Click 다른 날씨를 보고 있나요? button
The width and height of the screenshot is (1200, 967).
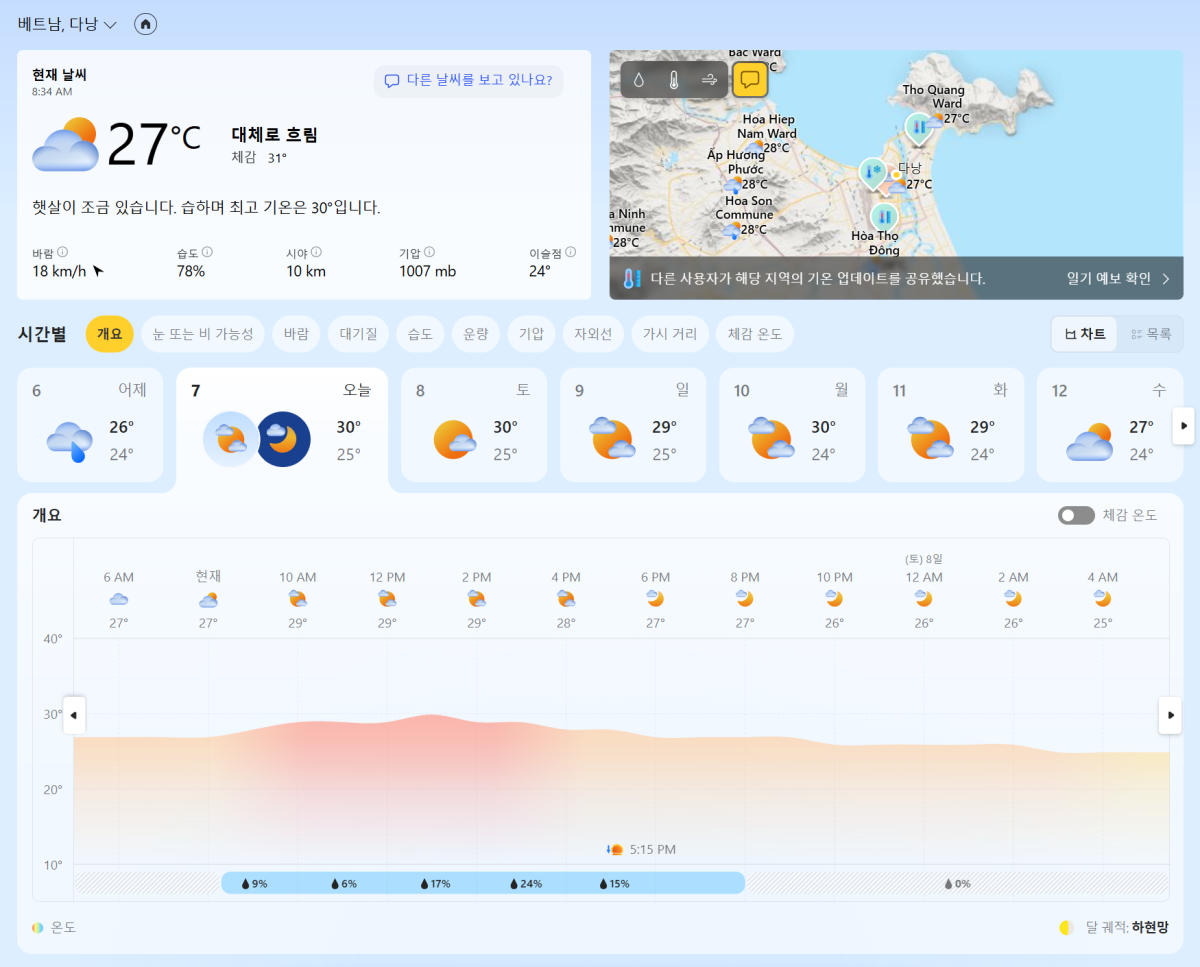pos(468,80)
